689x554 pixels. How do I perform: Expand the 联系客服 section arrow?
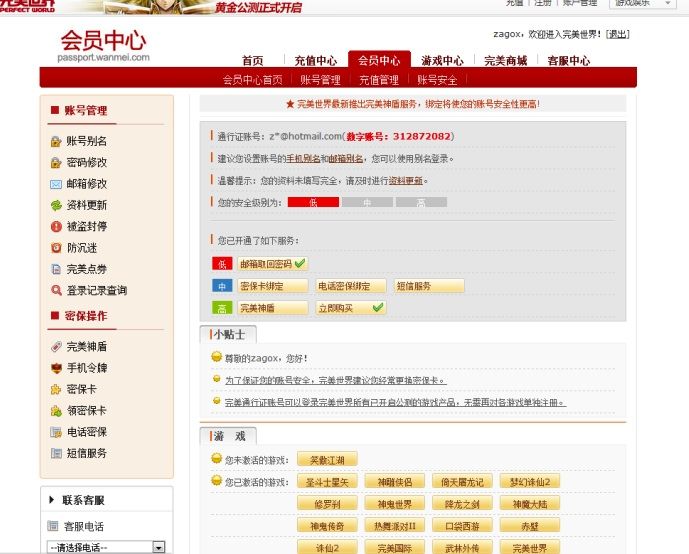51,500
